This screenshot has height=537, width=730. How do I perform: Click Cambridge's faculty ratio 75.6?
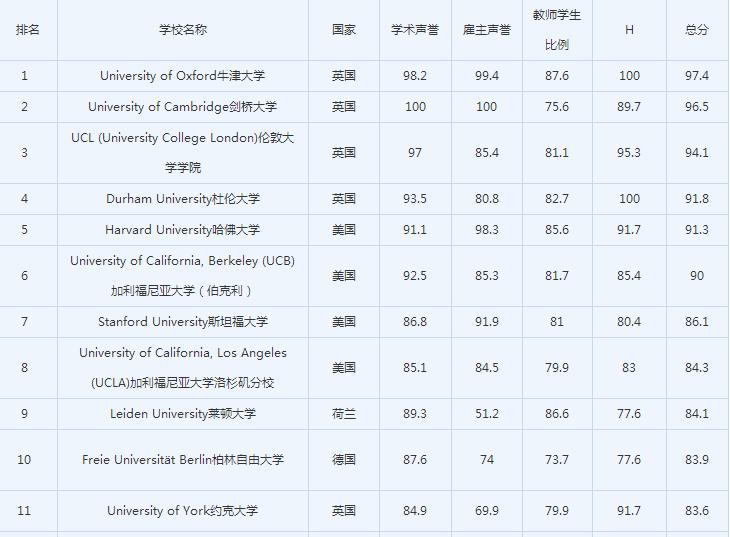[557, 107]
